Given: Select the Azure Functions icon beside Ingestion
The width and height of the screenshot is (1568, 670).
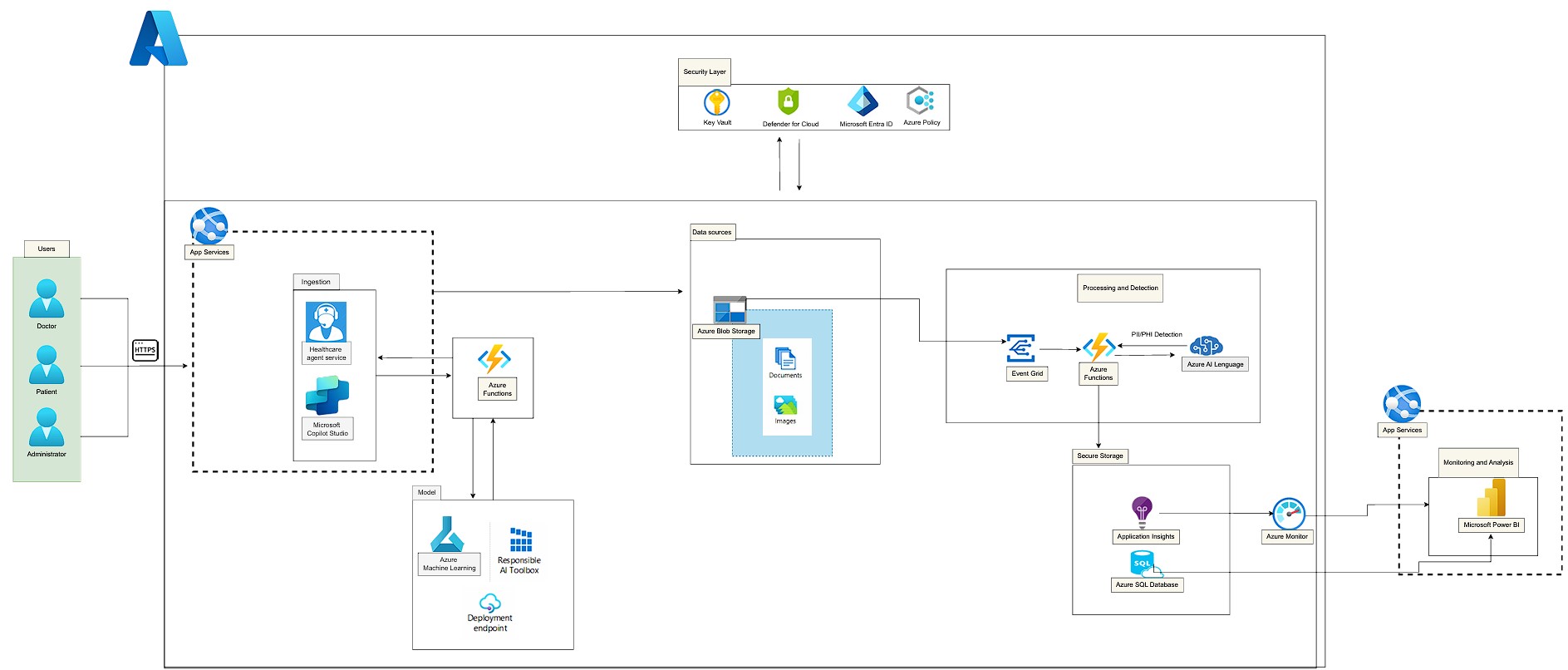Looking at the screenshot, I should 494,359.
